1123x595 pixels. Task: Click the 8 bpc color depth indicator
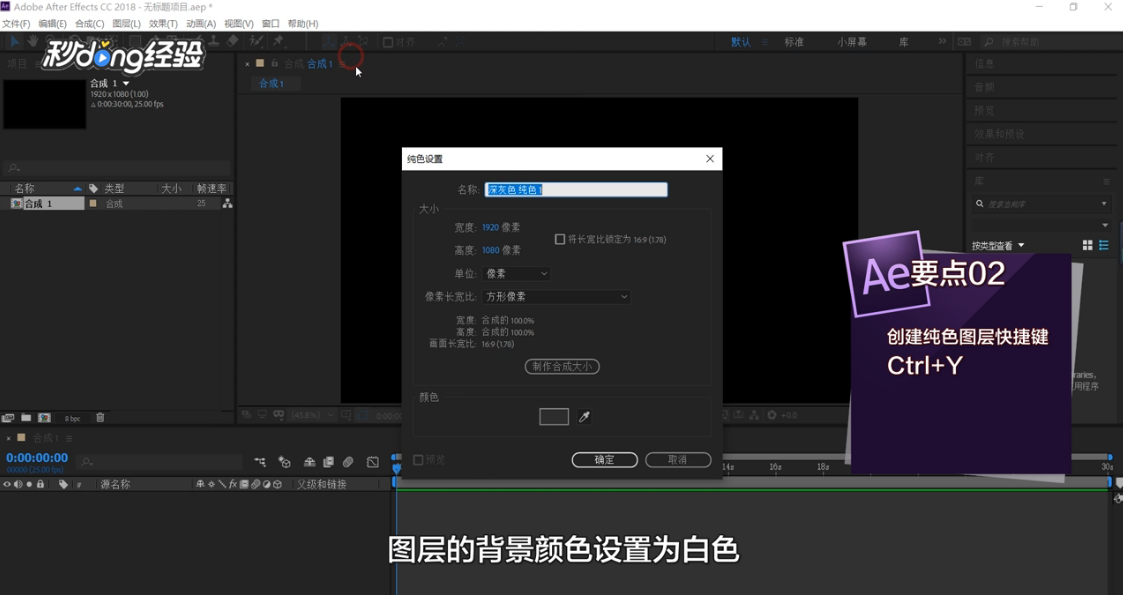click(72, 418)
